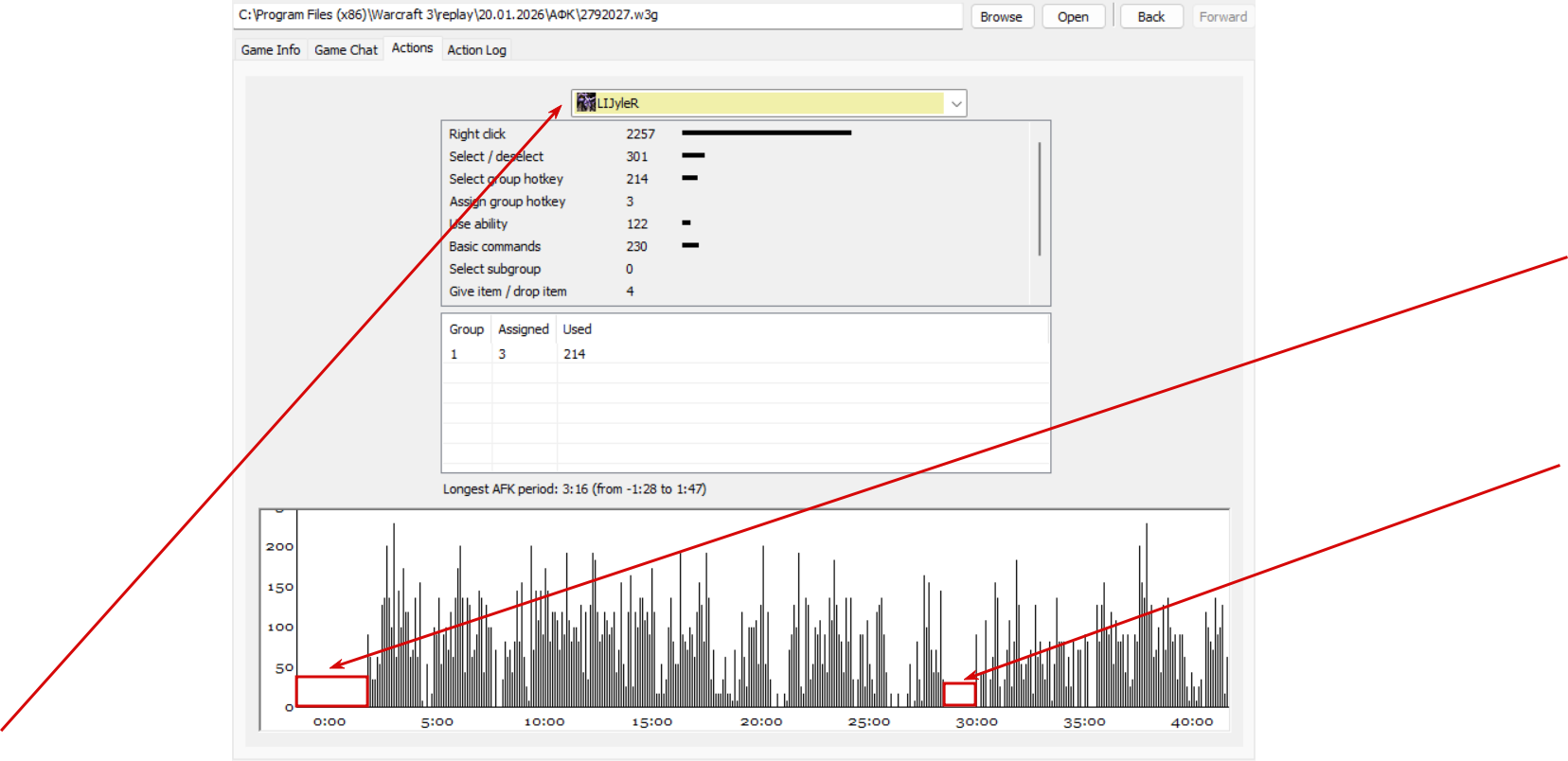Switch to the Game Info tab
The width and height of the screenshot is (1568, 761).
pyautogui.click(x=271, y=49)
